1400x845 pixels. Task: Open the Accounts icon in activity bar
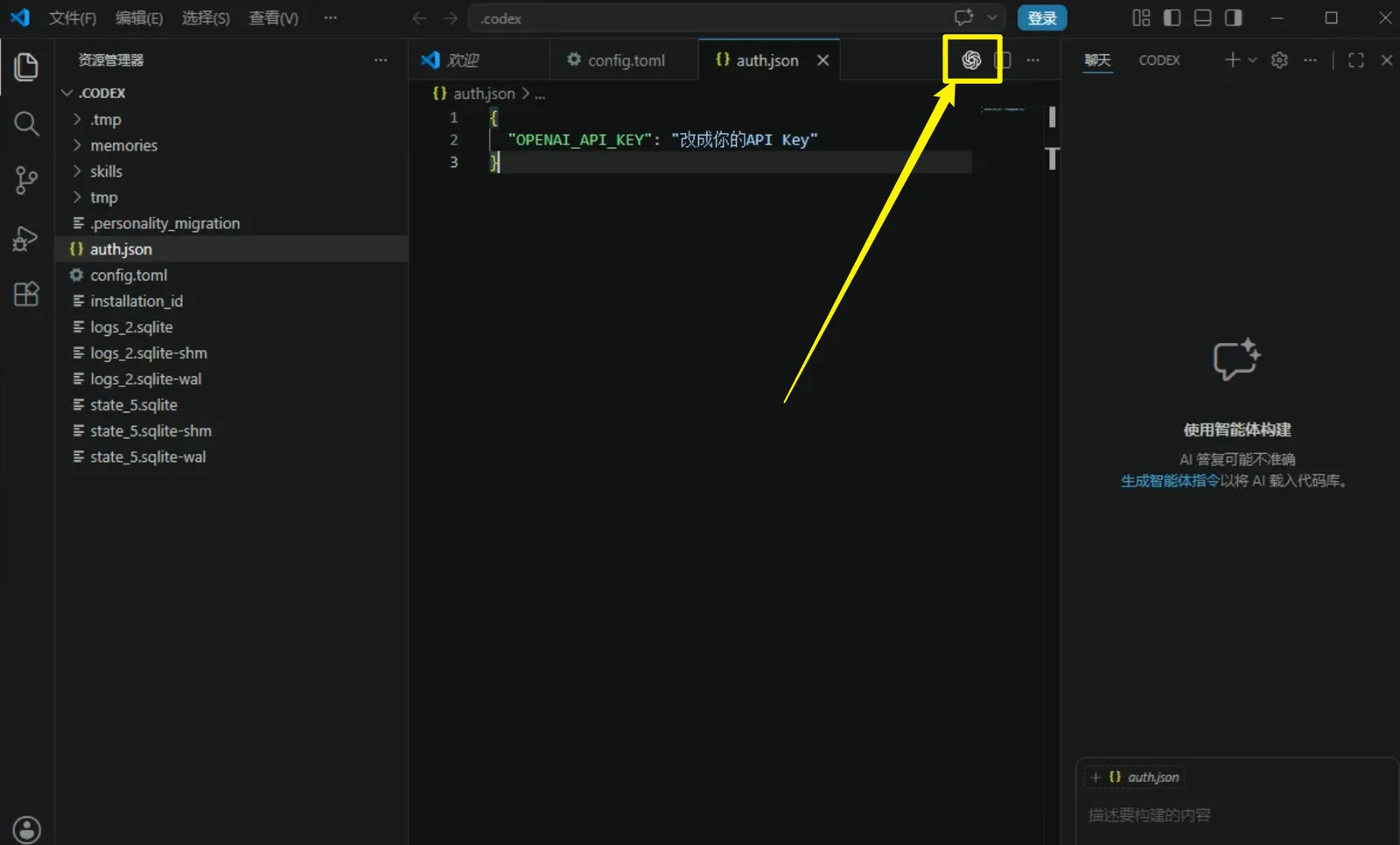coord(27,828)
